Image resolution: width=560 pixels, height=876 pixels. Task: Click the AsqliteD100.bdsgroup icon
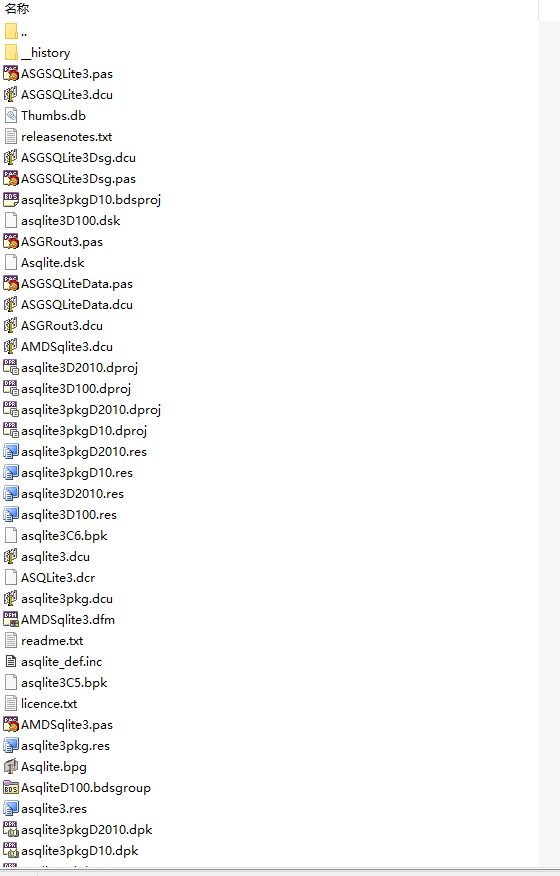point(11,788)
